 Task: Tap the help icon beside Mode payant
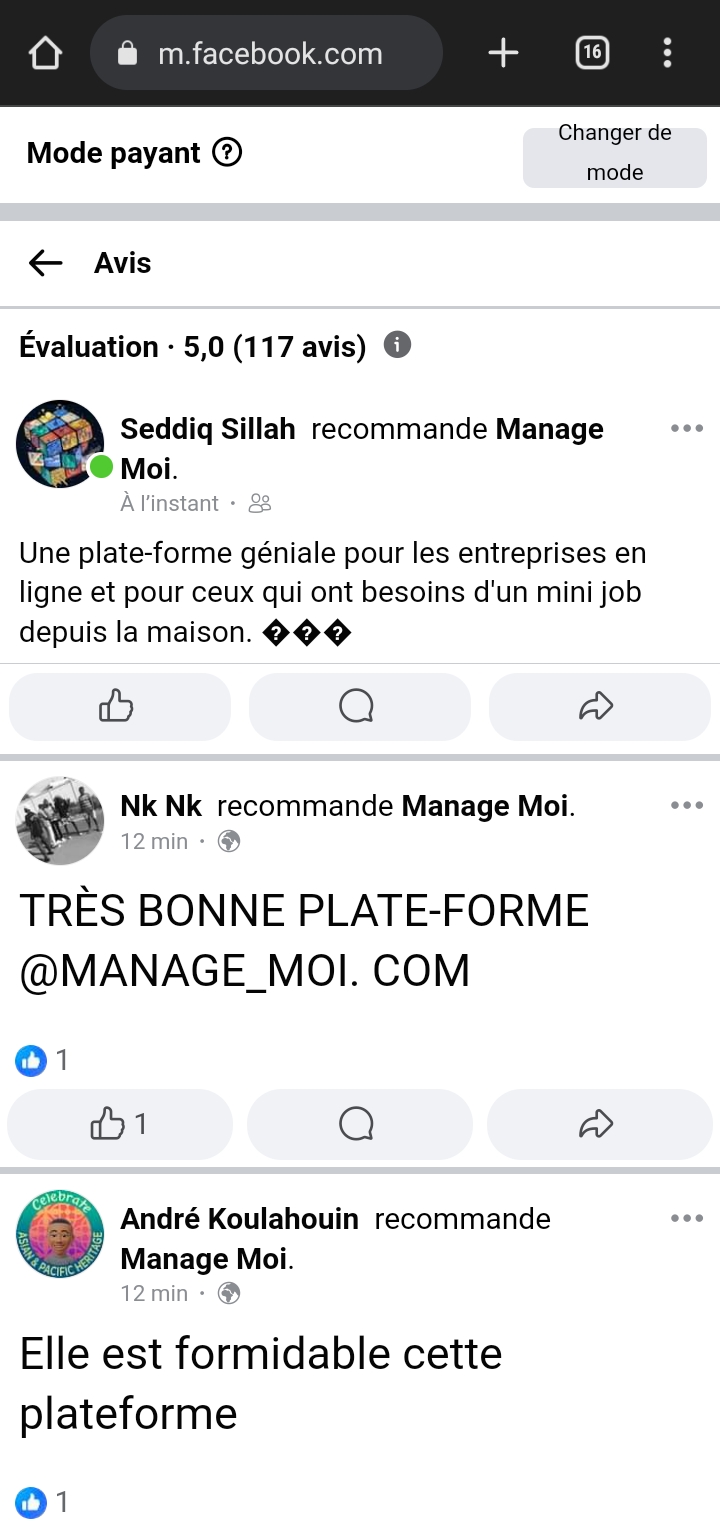[228, 153]
